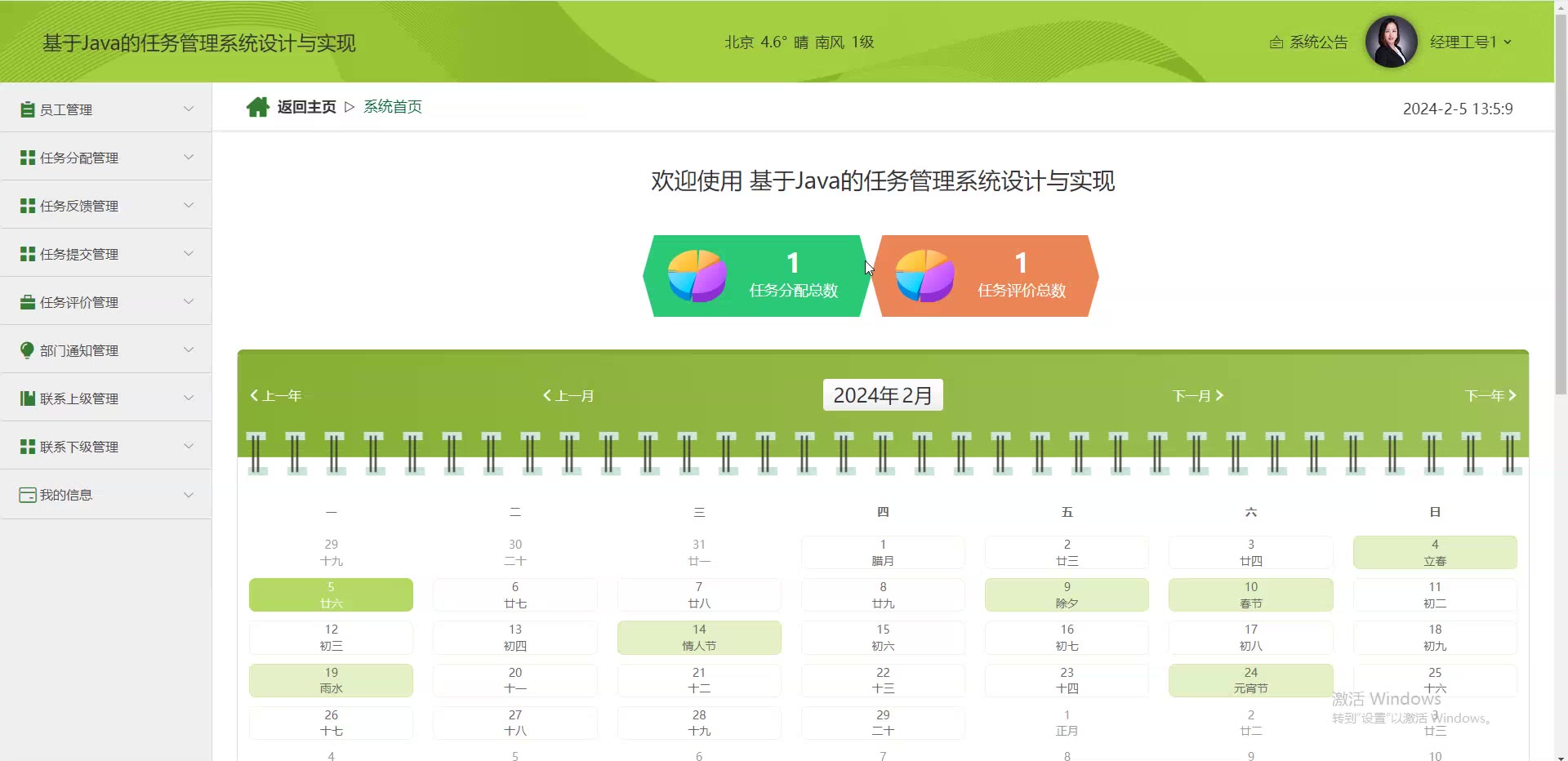Click the home icon beside 返回主页

[257, 107]
